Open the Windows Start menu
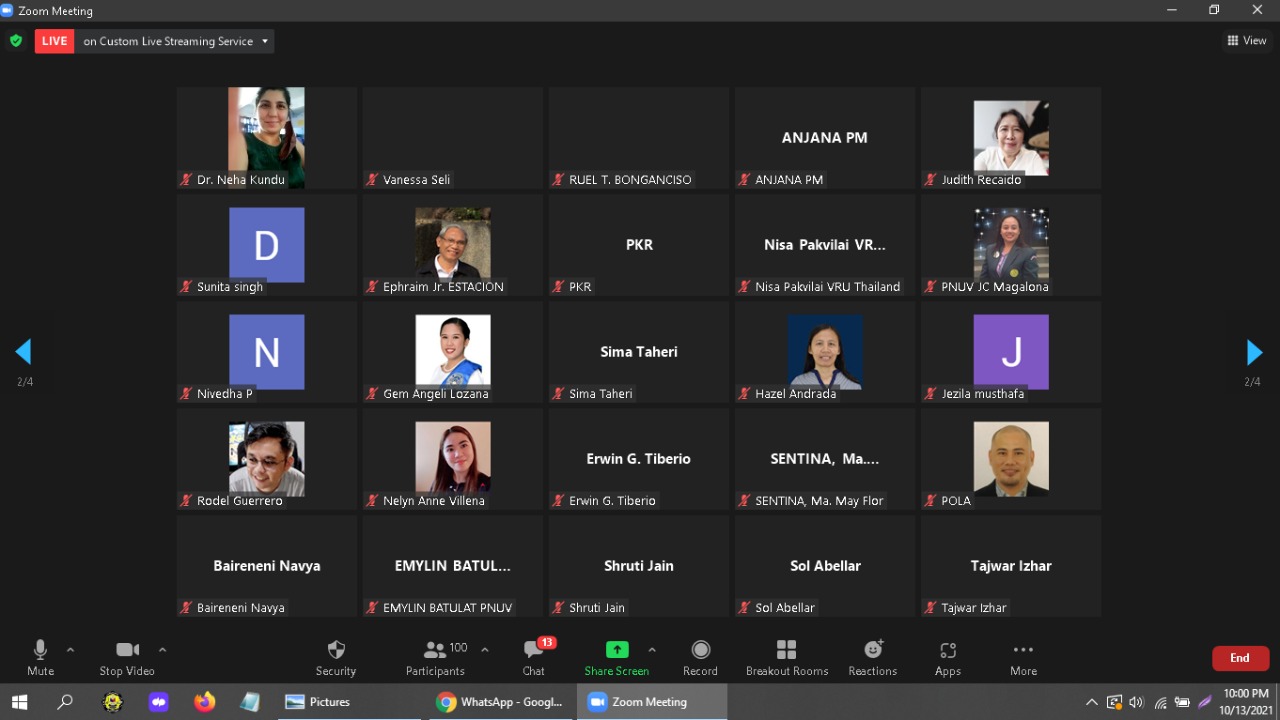 click(19, 702)
